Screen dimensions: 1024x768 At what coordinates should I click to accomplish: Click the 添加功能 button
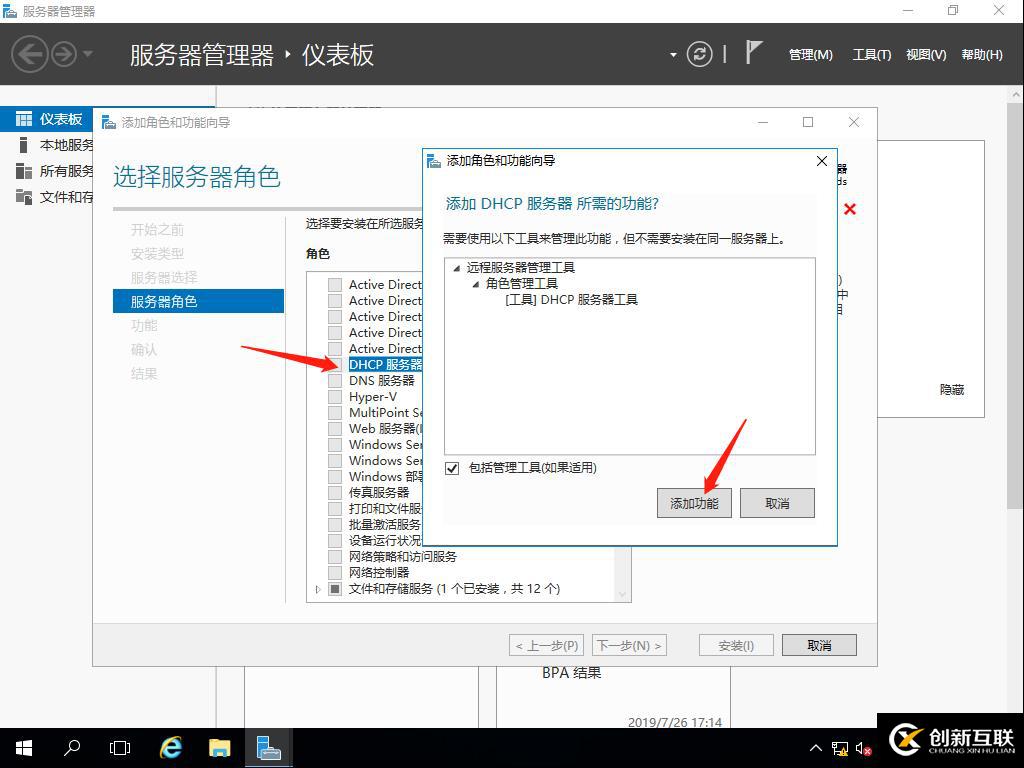(695, 502)
